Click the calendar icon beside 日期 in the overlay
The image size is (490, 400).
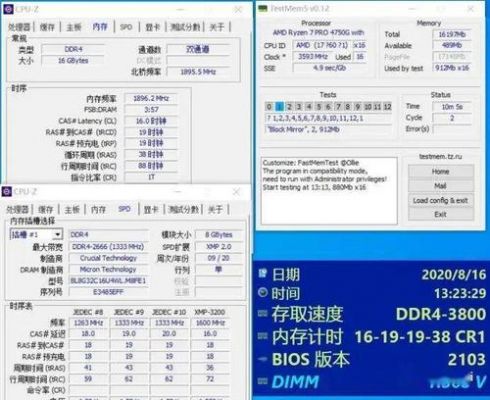pyautogui.click(x=263, y=273)
